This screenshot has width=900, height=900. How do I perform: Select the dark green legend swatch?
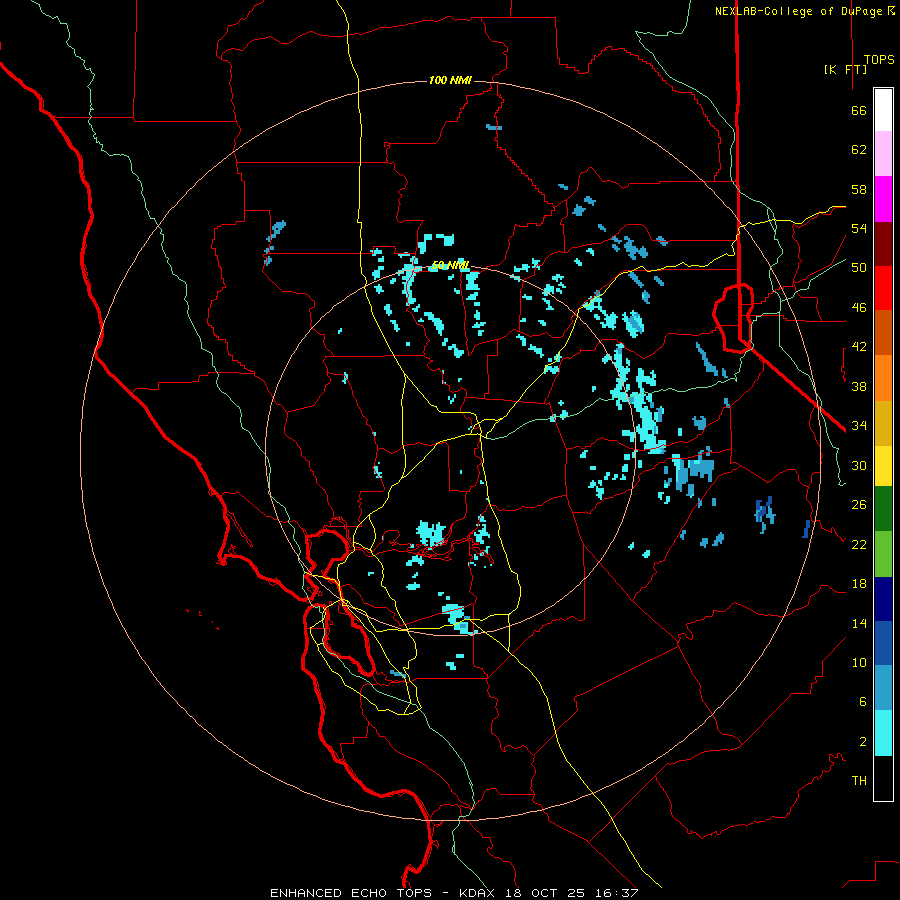tap(883, 509)
